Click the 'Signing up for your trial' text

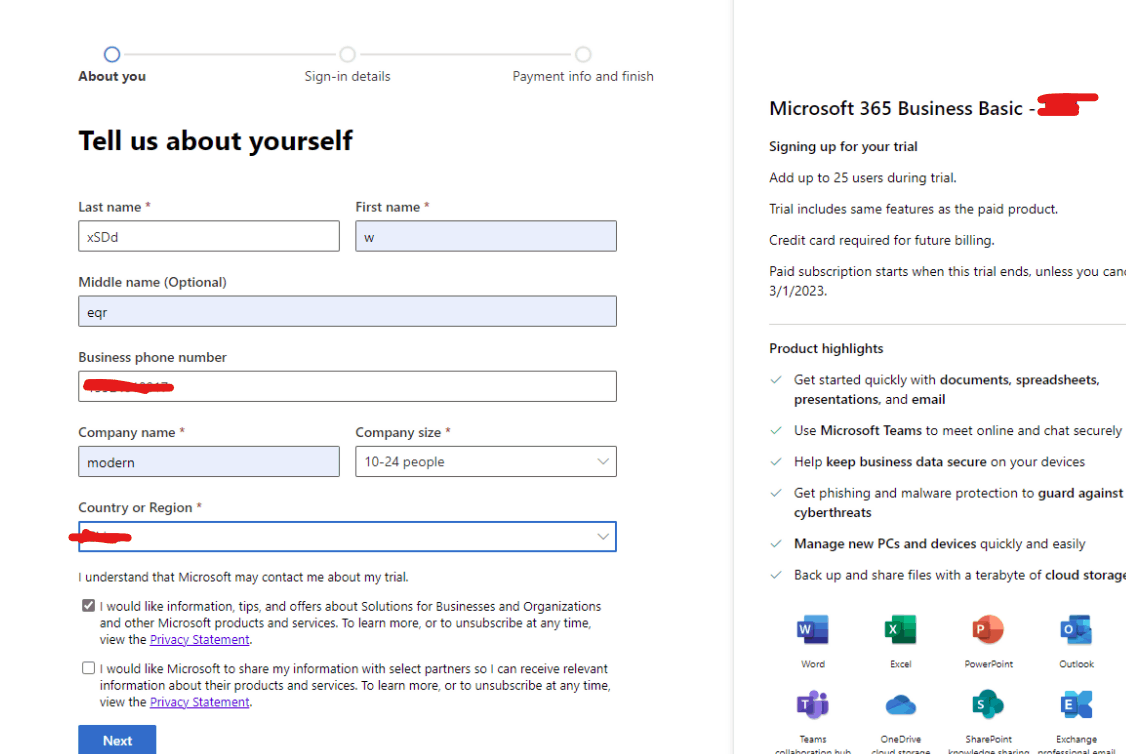[x=843, y=146]
